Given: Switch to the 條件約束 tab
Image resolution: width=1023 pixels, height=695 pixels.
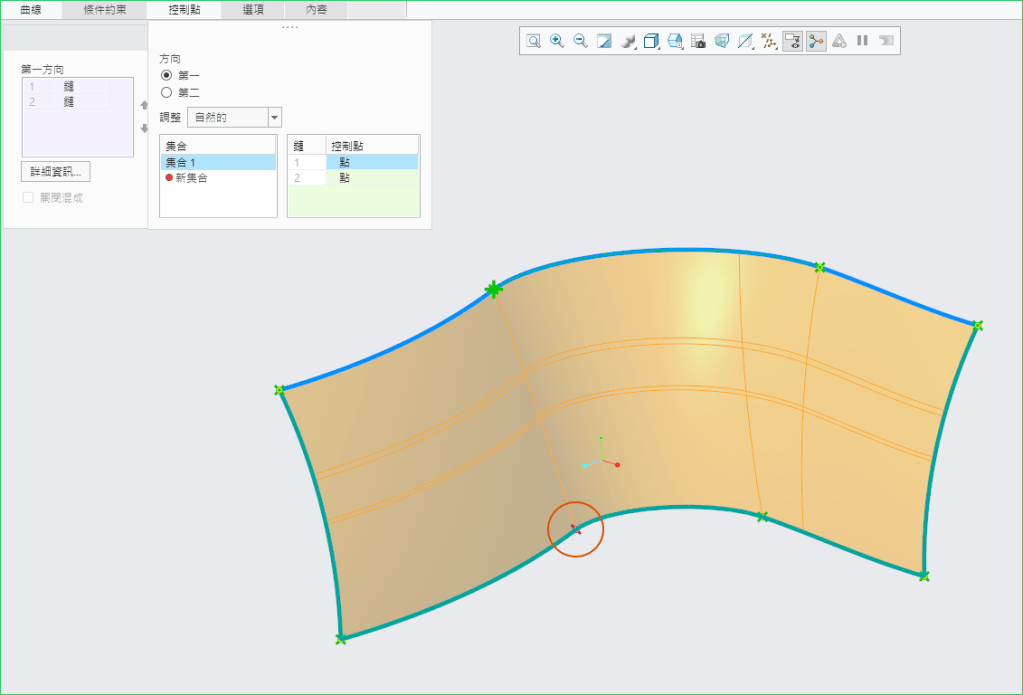Looking at the screenshot, I should [x=103, y=9].
